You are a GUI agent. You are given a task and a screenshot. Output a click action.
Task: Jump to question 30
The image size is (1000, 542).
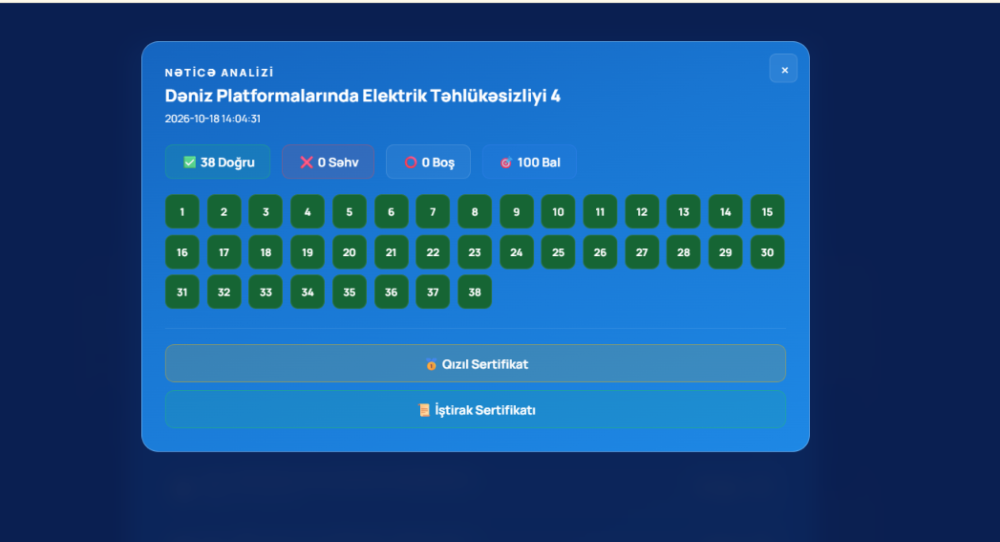[767, 253]
